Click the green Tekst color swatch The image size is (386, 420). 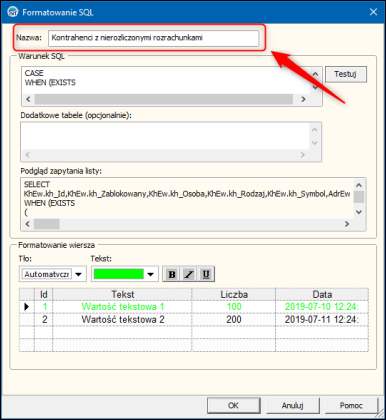pyautogui.click(x=119, y=274)
